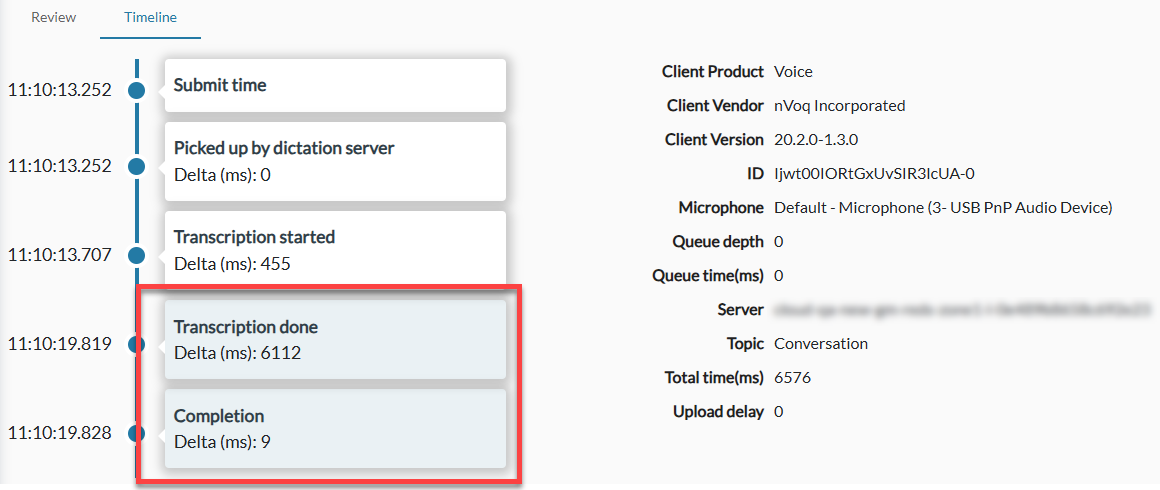Select the Timeline tab
Screen dimensions: 1160x490
point(150,18)
